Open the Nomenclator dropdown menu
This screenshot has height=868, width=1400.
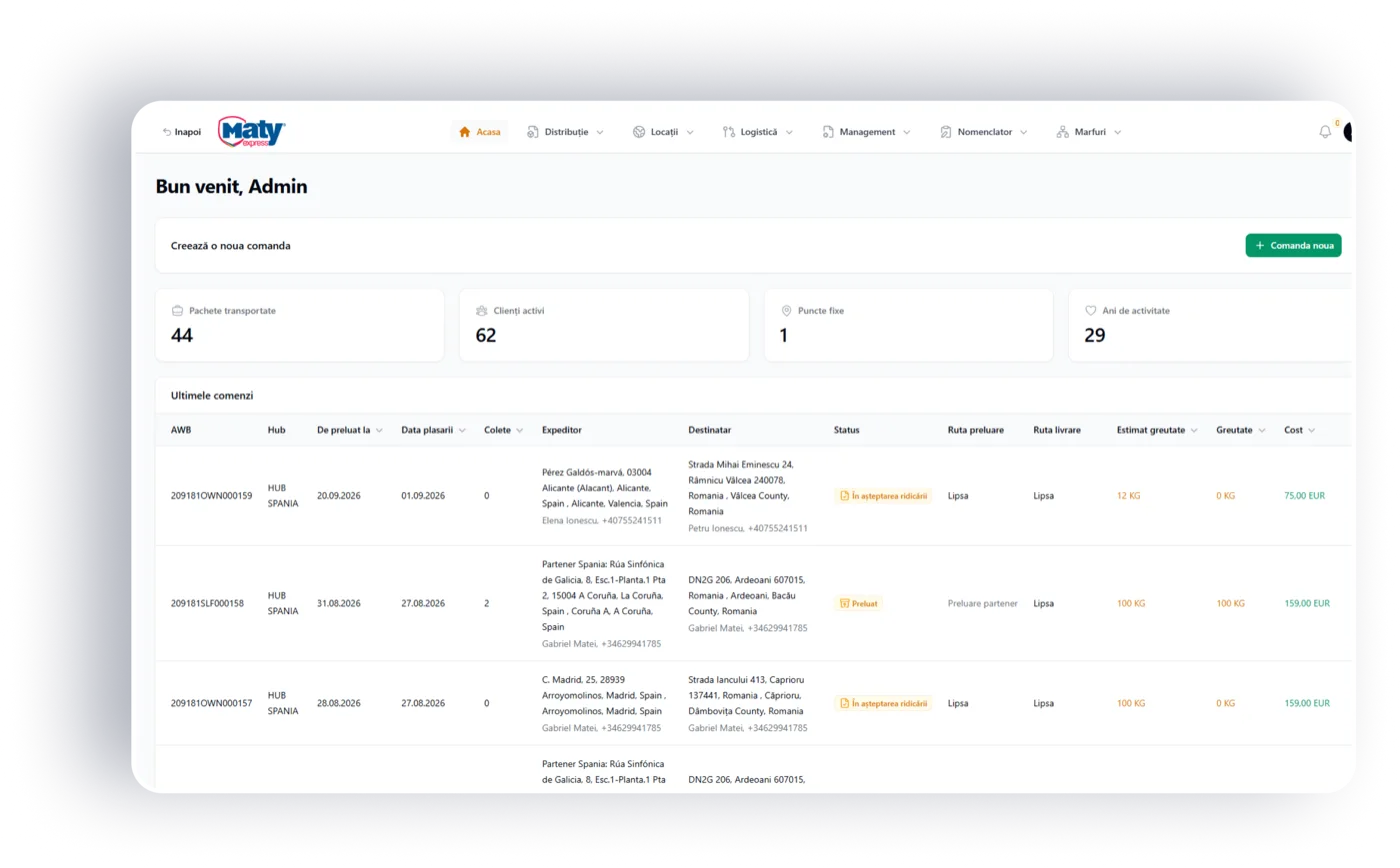pos(984,132)
